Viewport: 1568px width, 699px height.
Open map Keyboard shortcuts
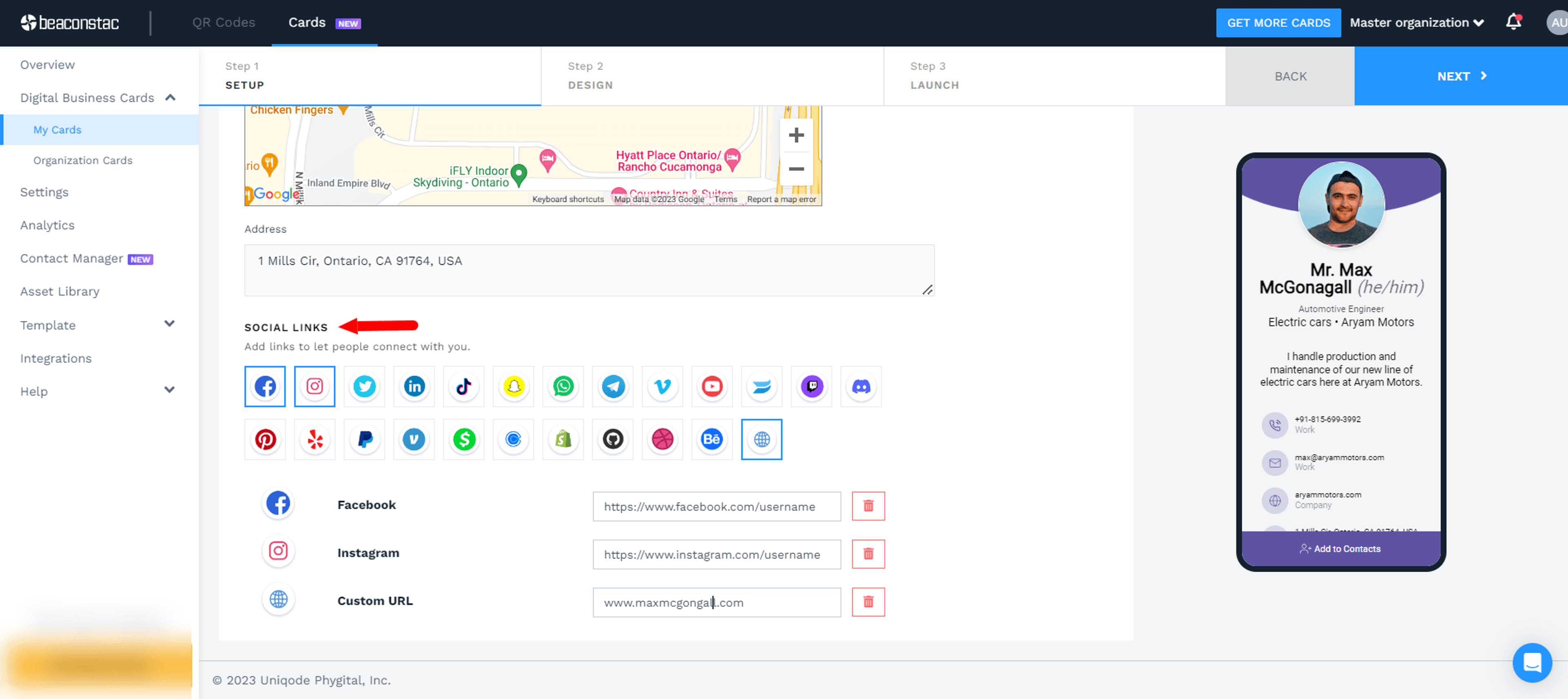point(568,200)
